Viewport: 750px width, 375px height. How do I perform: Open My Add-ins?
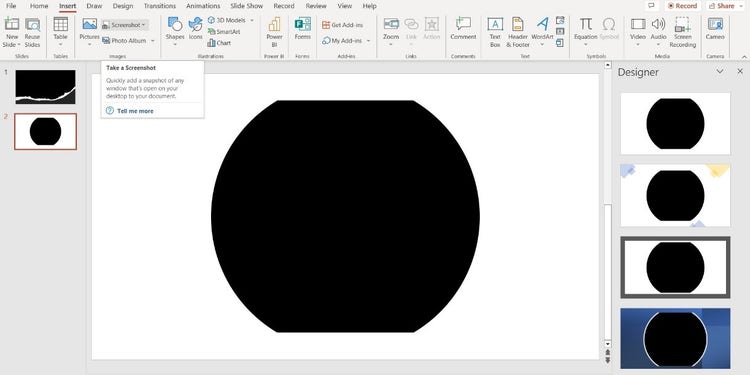(x=342, y=41)
